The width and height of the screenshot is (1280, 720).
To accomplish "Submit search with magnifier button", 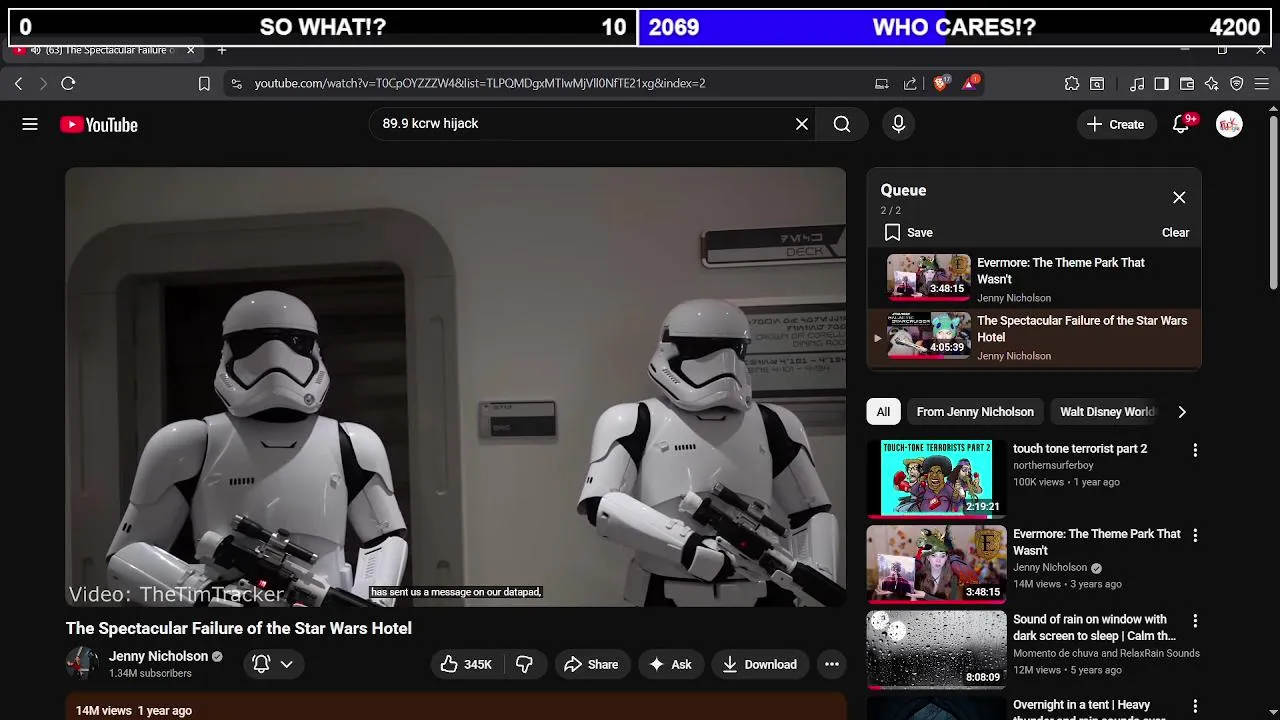I will coord(842,124).
